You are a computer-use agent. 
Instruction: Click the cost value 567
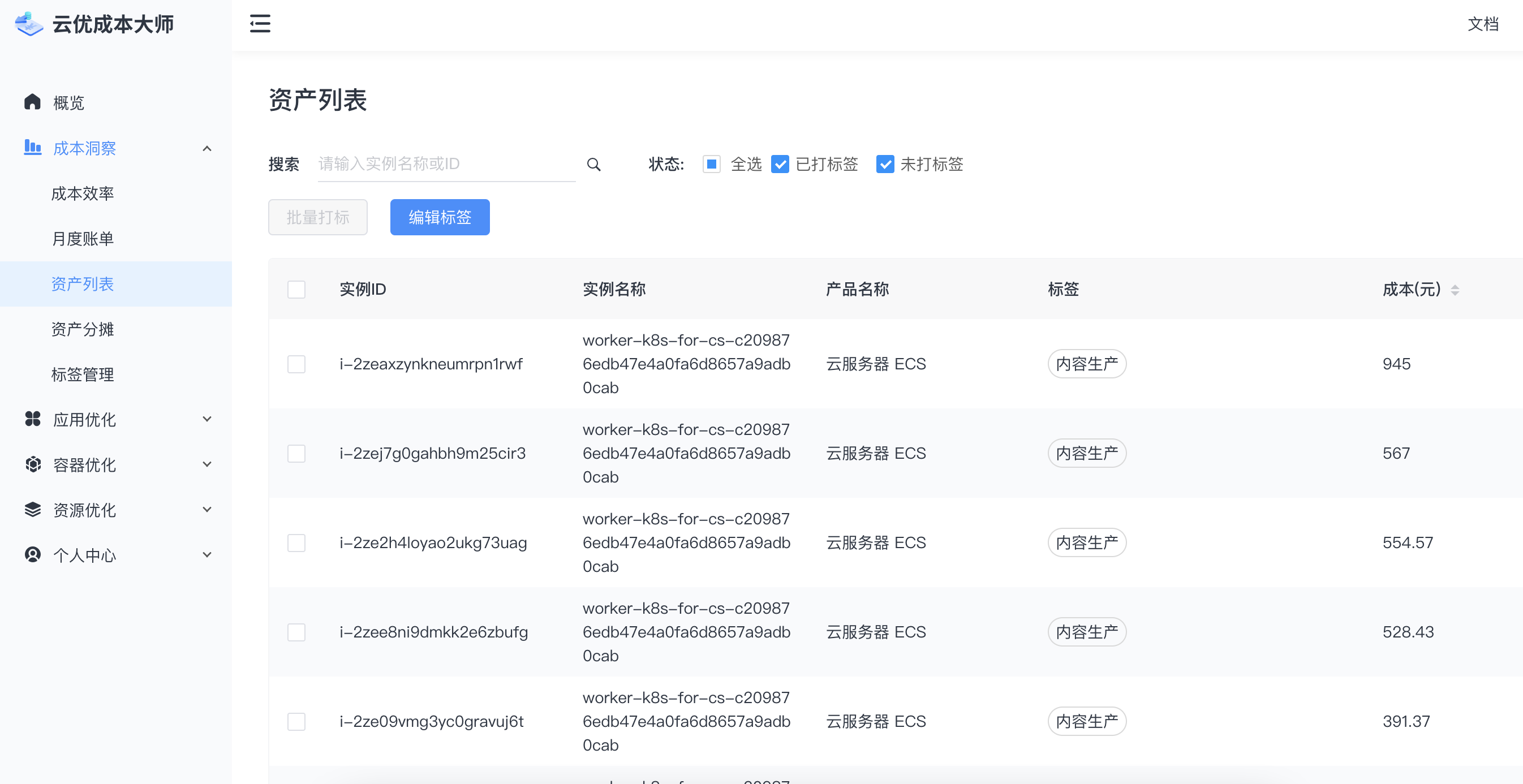pyautogui.click(x=1396, y=454)
